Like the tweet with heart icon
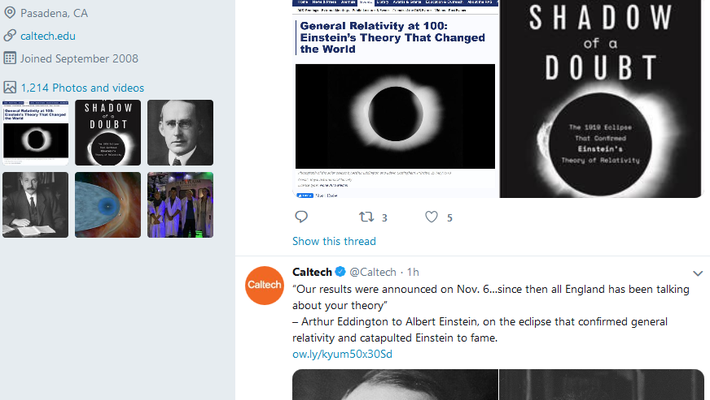 pos(432,217)
